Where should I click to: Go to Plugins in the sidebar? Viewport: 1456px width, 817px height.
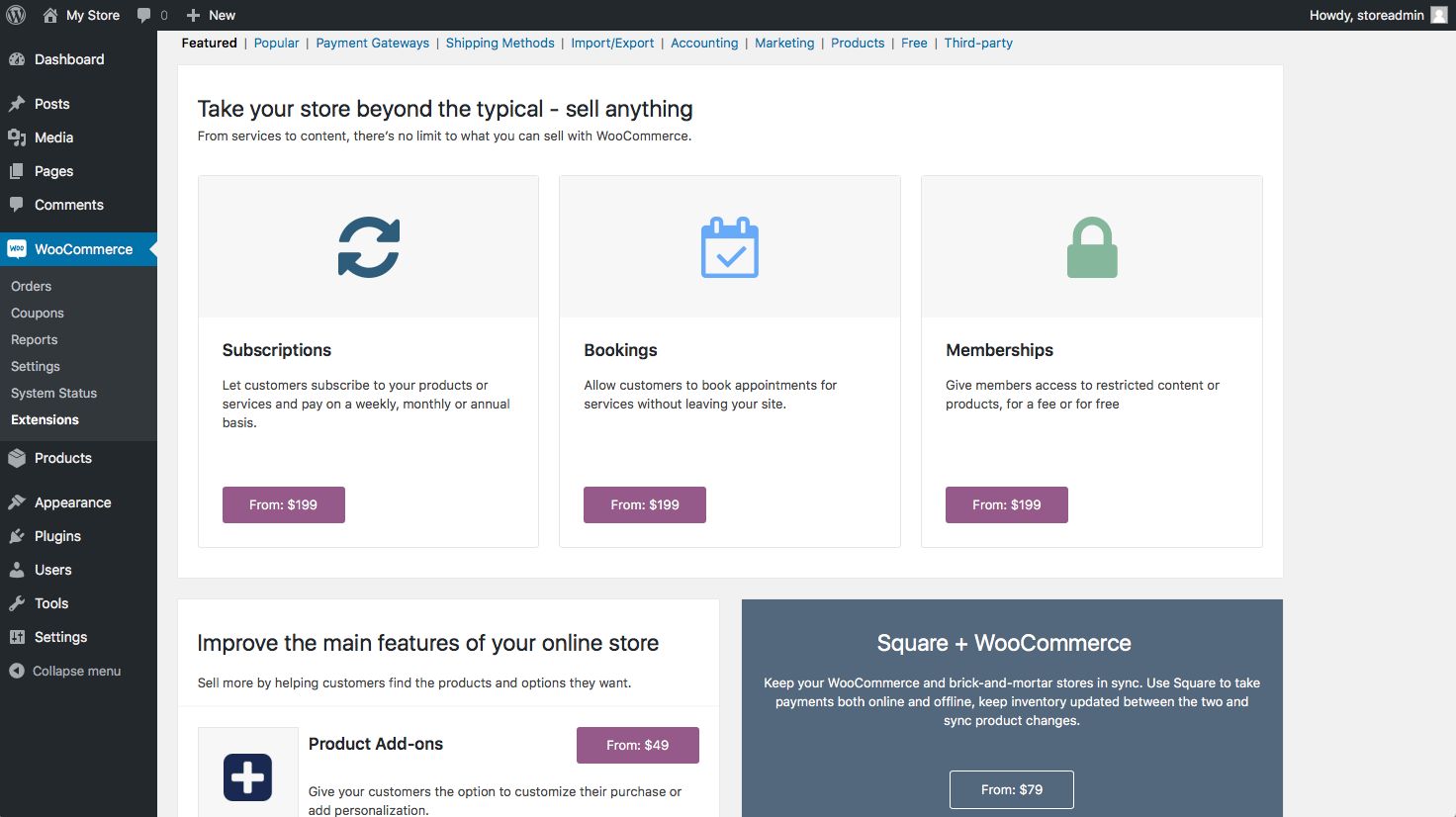(57, 536)
